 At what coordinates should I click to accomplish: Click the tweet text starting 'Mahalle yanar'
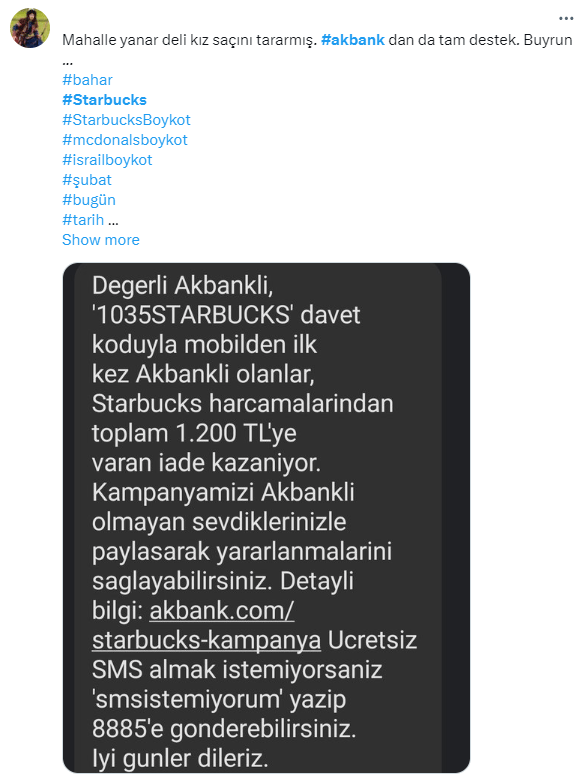point(189,40)
